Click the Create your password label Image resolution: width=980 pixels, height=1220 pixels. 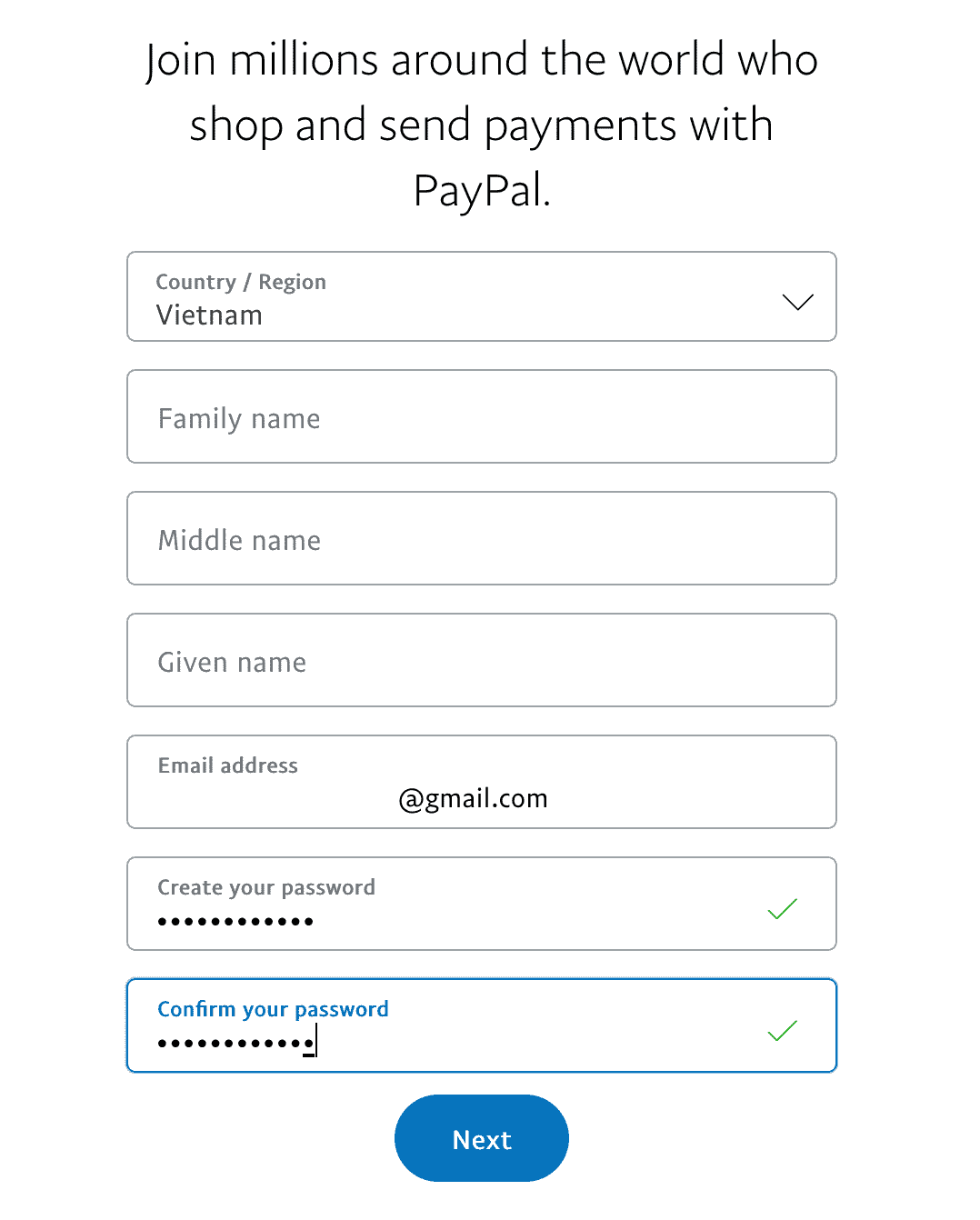(x=265, y=887)
